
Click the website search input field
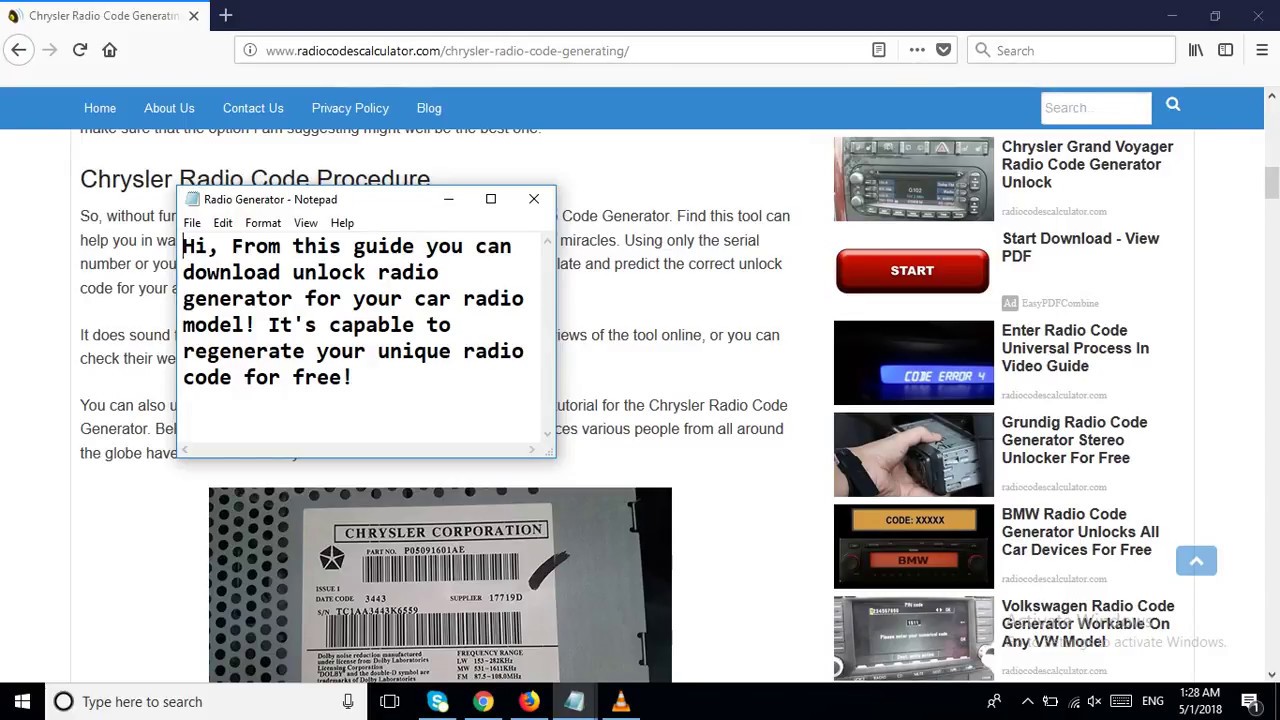point(1096,108)
